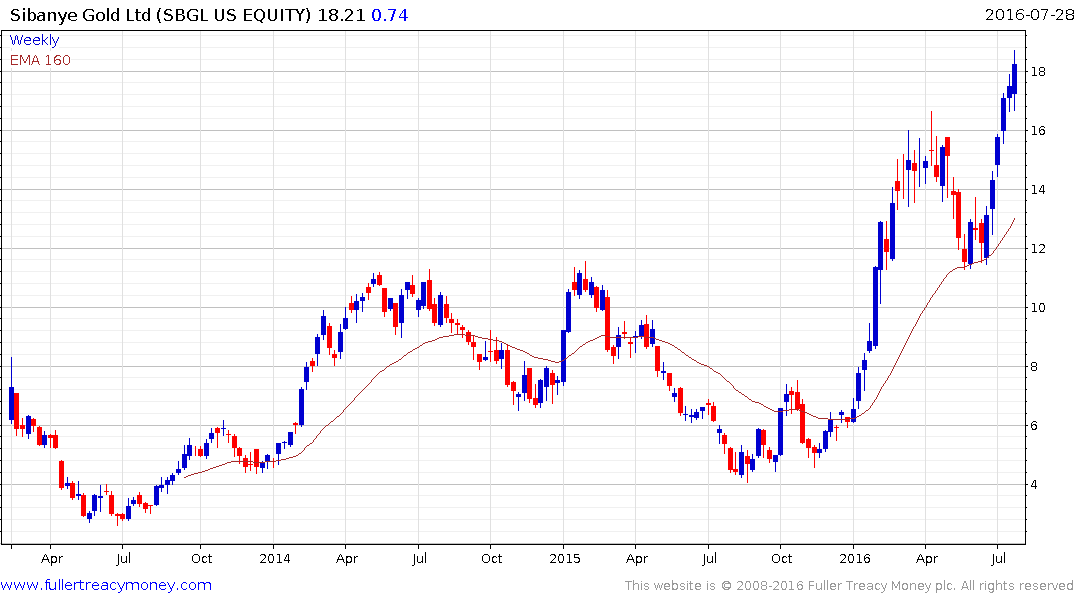Click the latest weekly candle near 18
This screenshot has width=1075, height=600.
click(1015, 79)
